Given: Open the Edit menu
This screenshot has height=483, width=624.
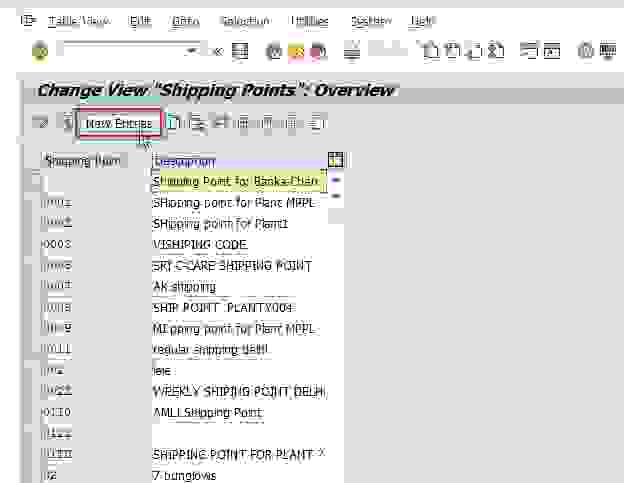Looking at the screenshot, I should (x=140, y=21).
